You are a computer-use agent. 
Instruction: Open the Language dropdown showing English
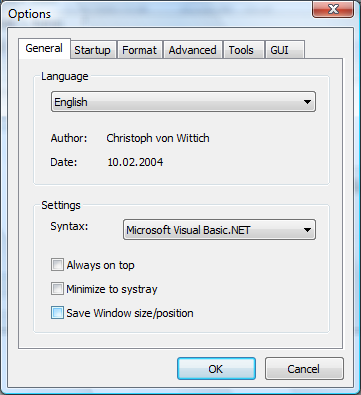pos(183,102)
